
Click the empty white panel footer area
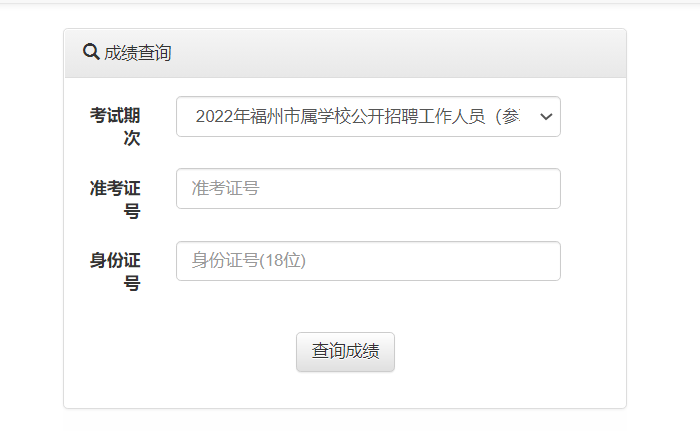point(345,390)
